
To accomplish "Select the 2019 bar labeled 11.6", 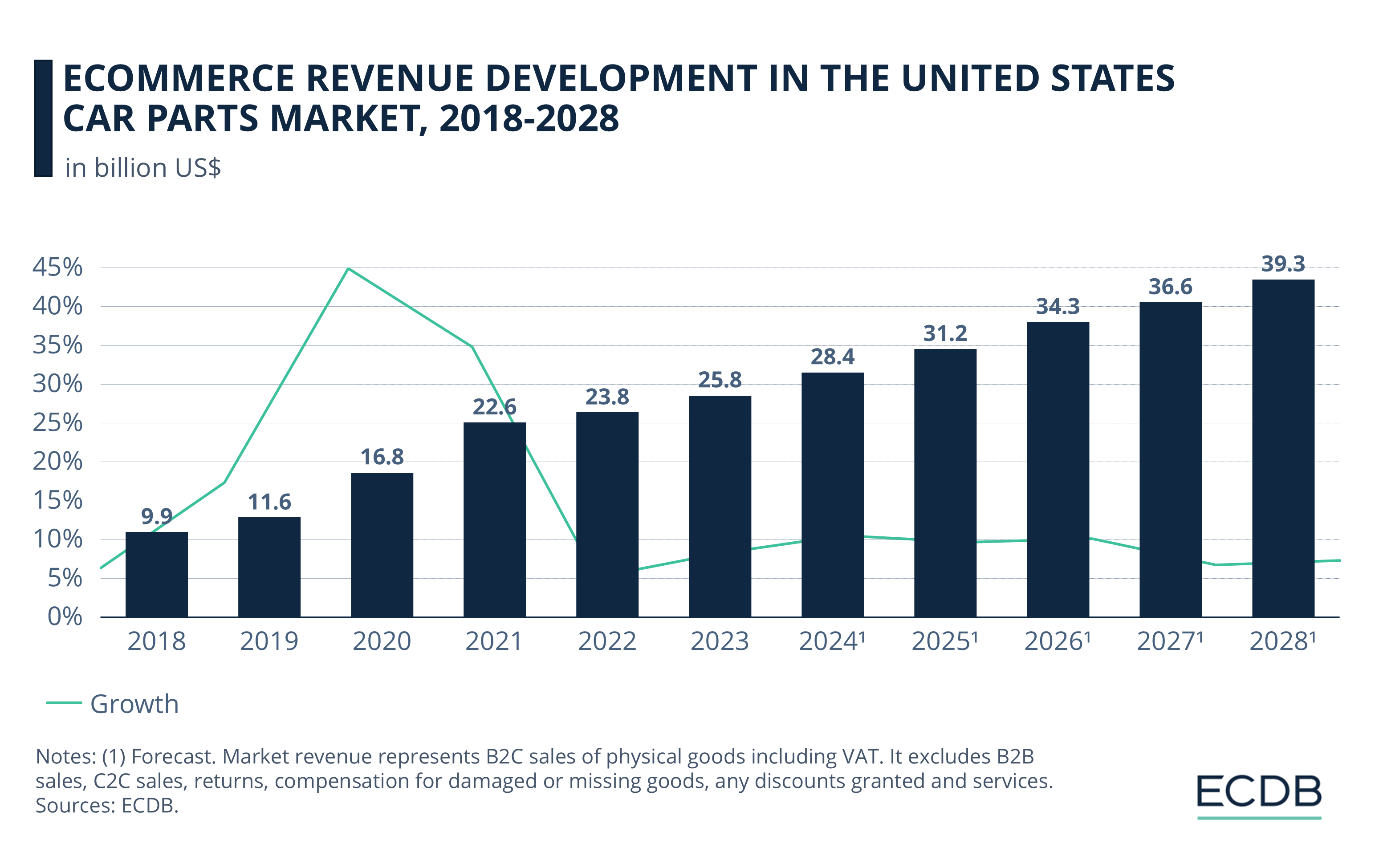I will [x=269, y=567].
